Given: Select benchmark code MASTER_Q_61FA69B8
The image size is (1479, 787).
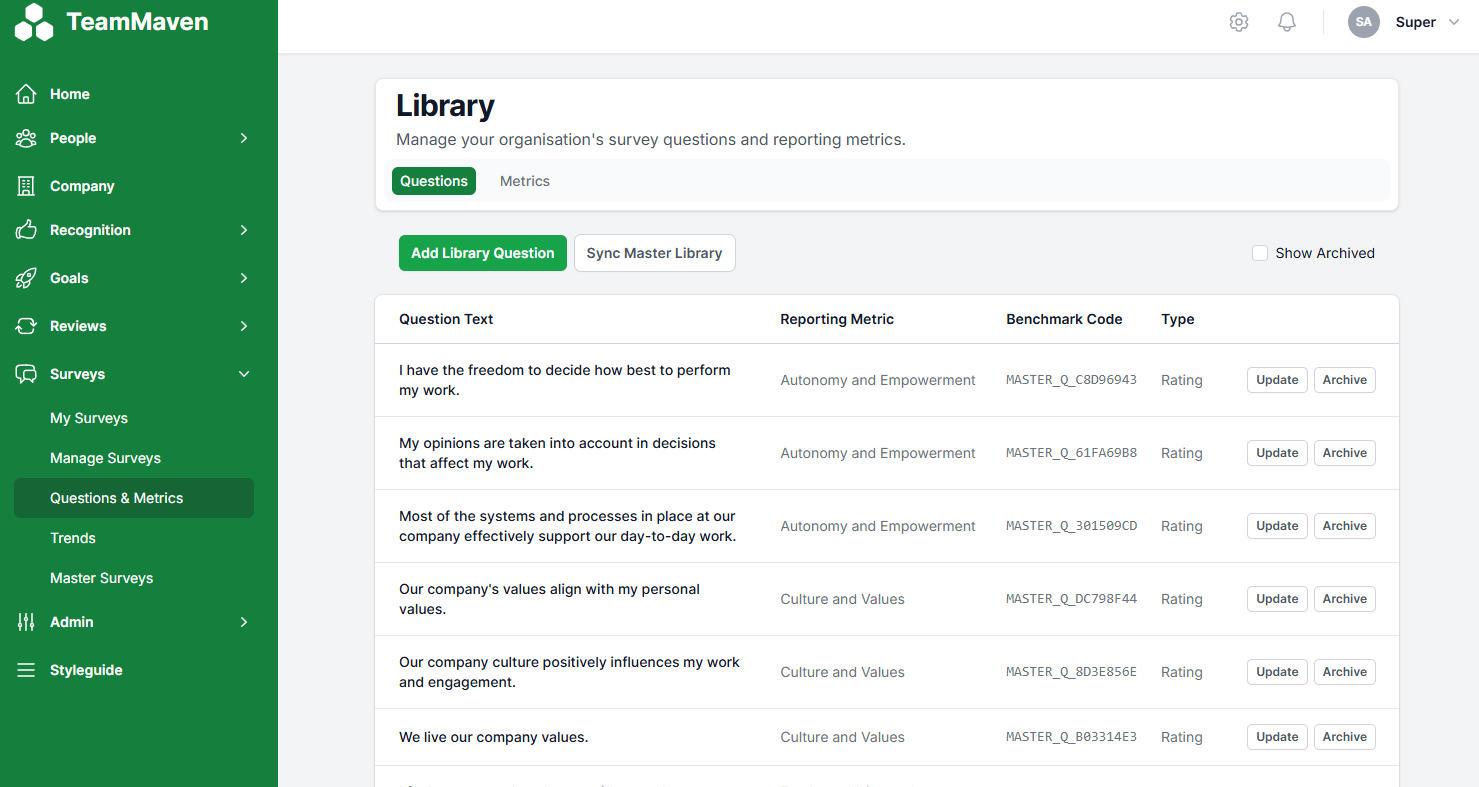Looking at the screenshot, I should [1071, 453].
